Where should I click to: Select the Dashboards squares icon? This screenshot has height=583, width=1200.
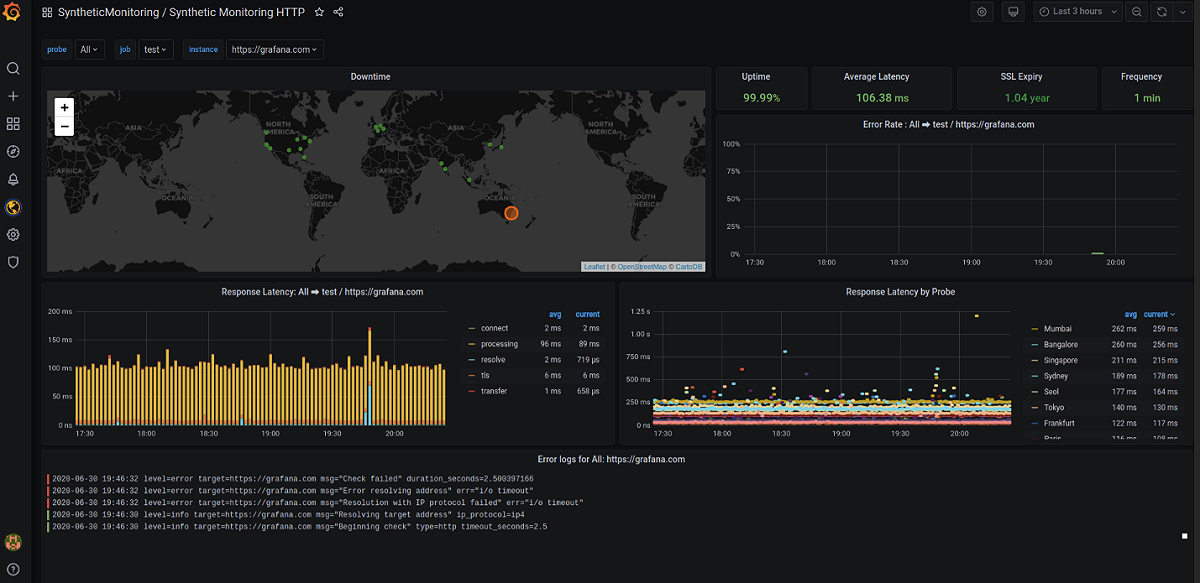[x=13, y=124]
